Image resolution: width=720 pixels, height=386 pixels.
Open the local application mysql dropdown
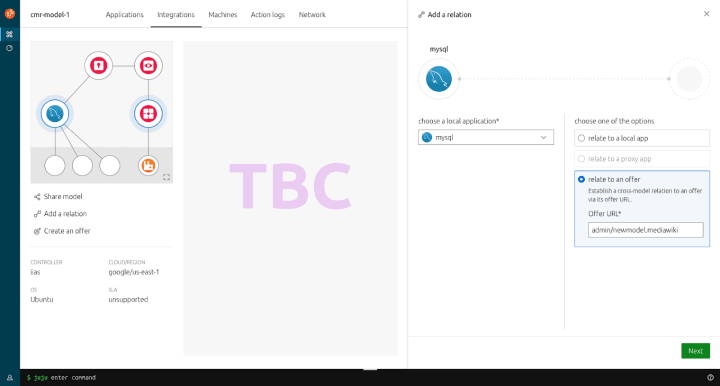point(486,137)
